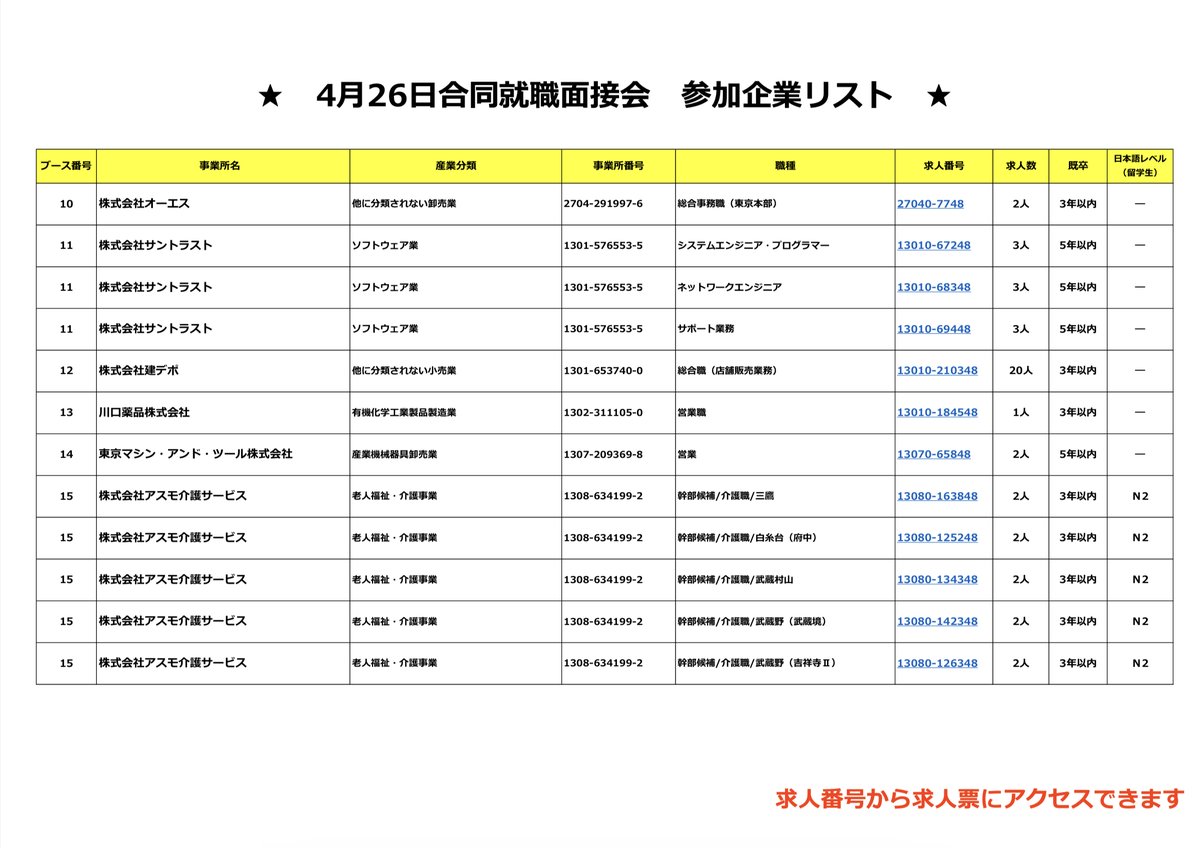
Task: Click the 既卒 column header
Action: pyautogui.click(x=1078, y=166)
